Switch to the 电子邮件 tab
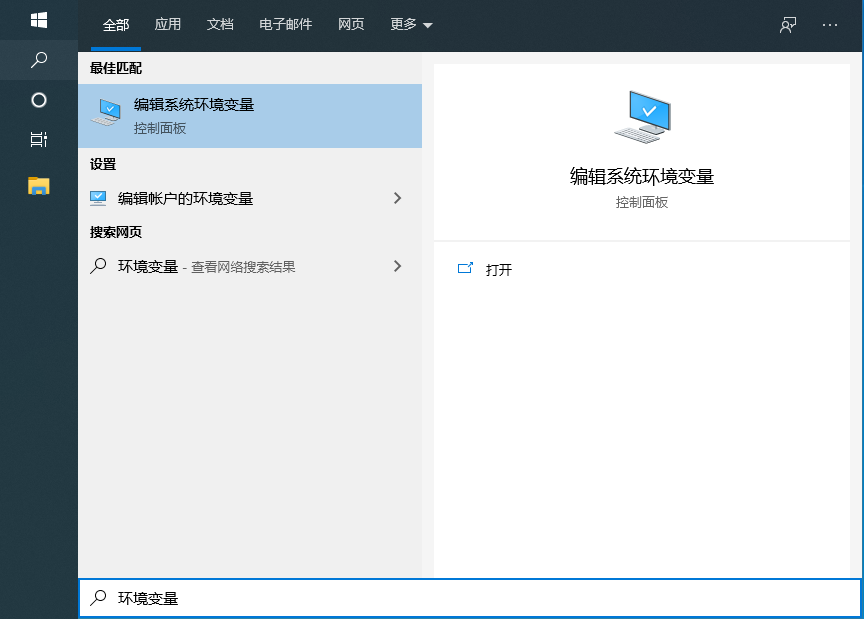 tap(285, 24)
